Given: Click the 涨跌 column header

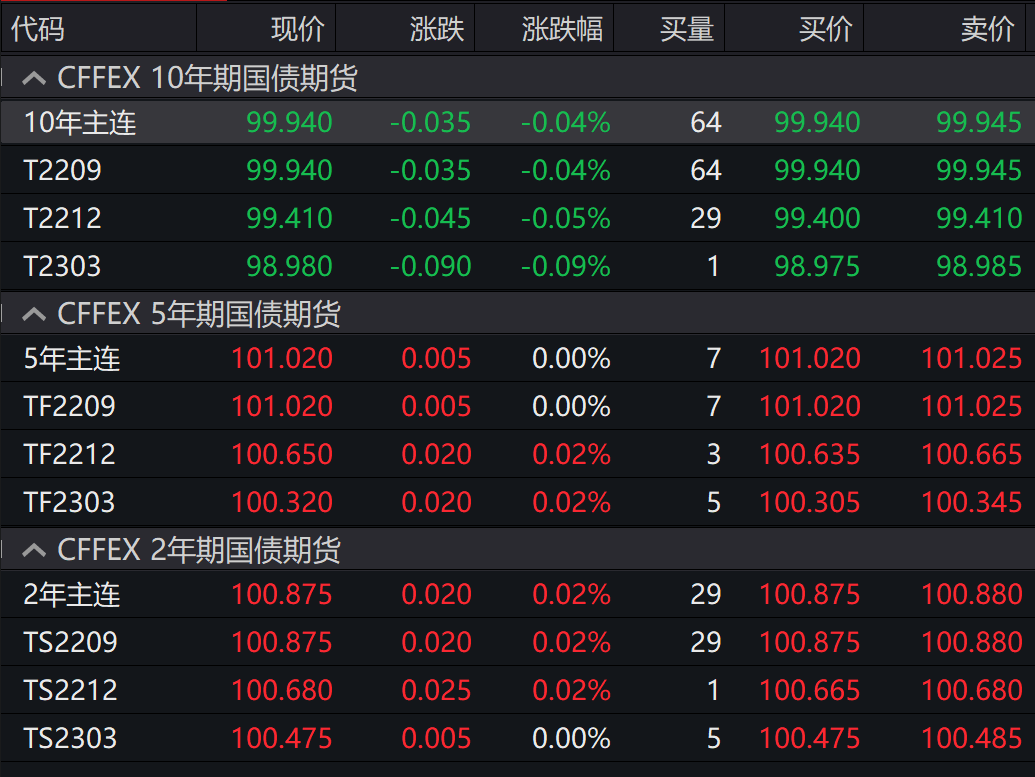Looking at the screenshot, I should pyautogui.click(x=437, y=29).
